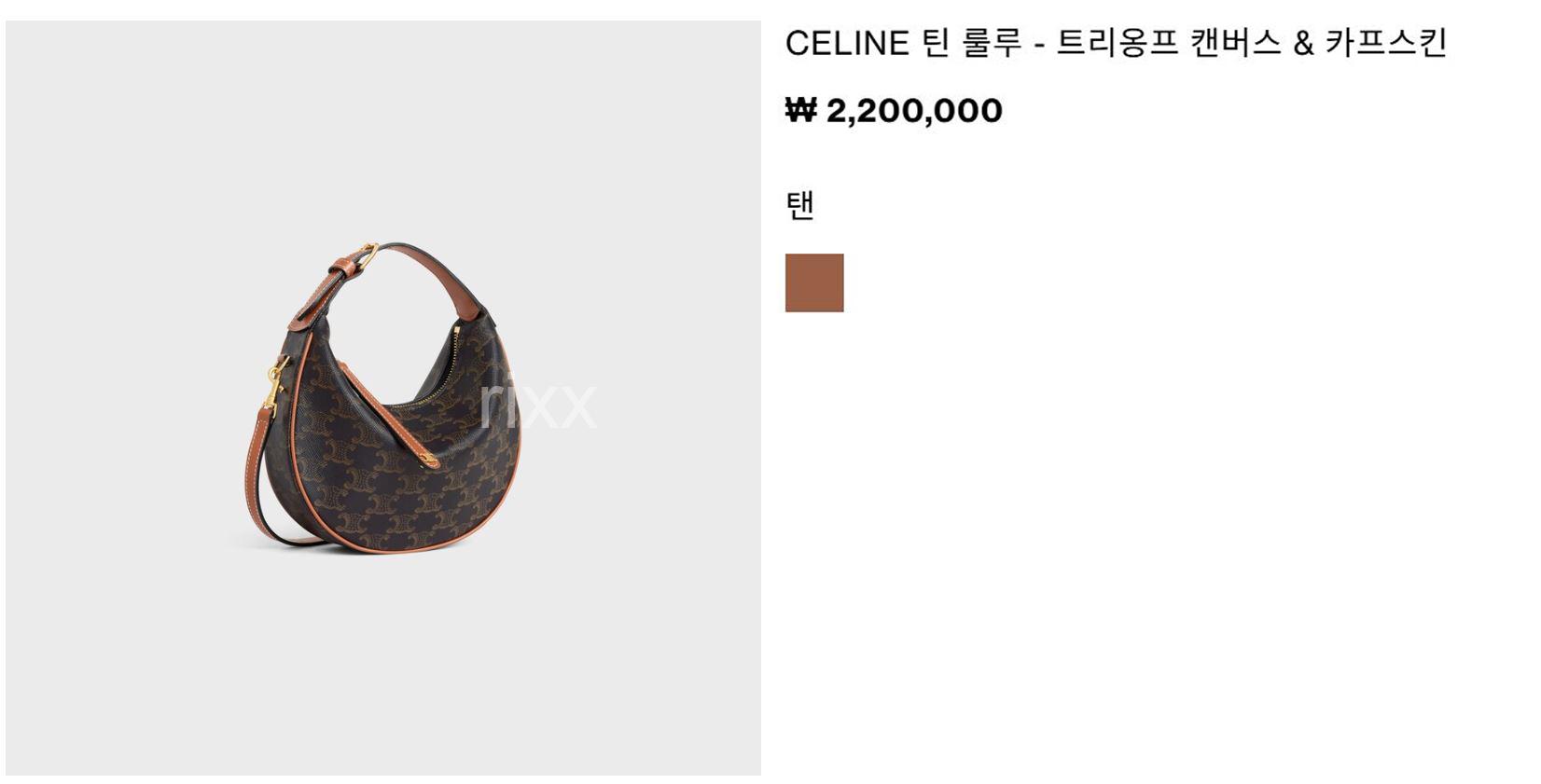Click the 틴 룰루 words in title
This screenshot has height=784, width=1541.
click(x=972, y=43)
